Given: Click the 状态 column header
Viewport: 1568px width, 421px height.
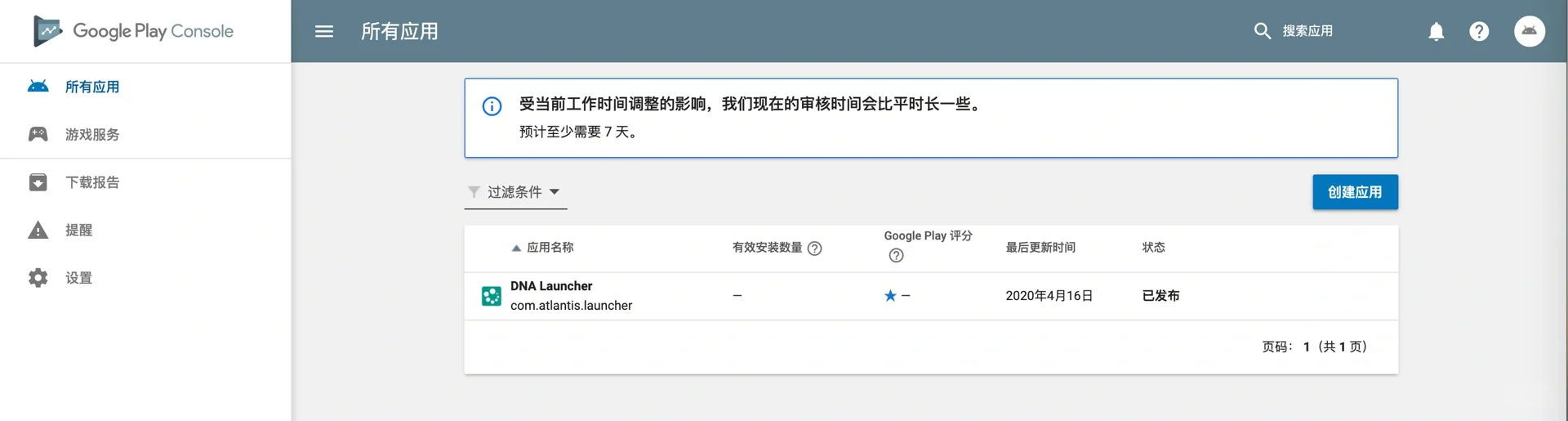Looking at the screenshot, I should pos(1153,248).
